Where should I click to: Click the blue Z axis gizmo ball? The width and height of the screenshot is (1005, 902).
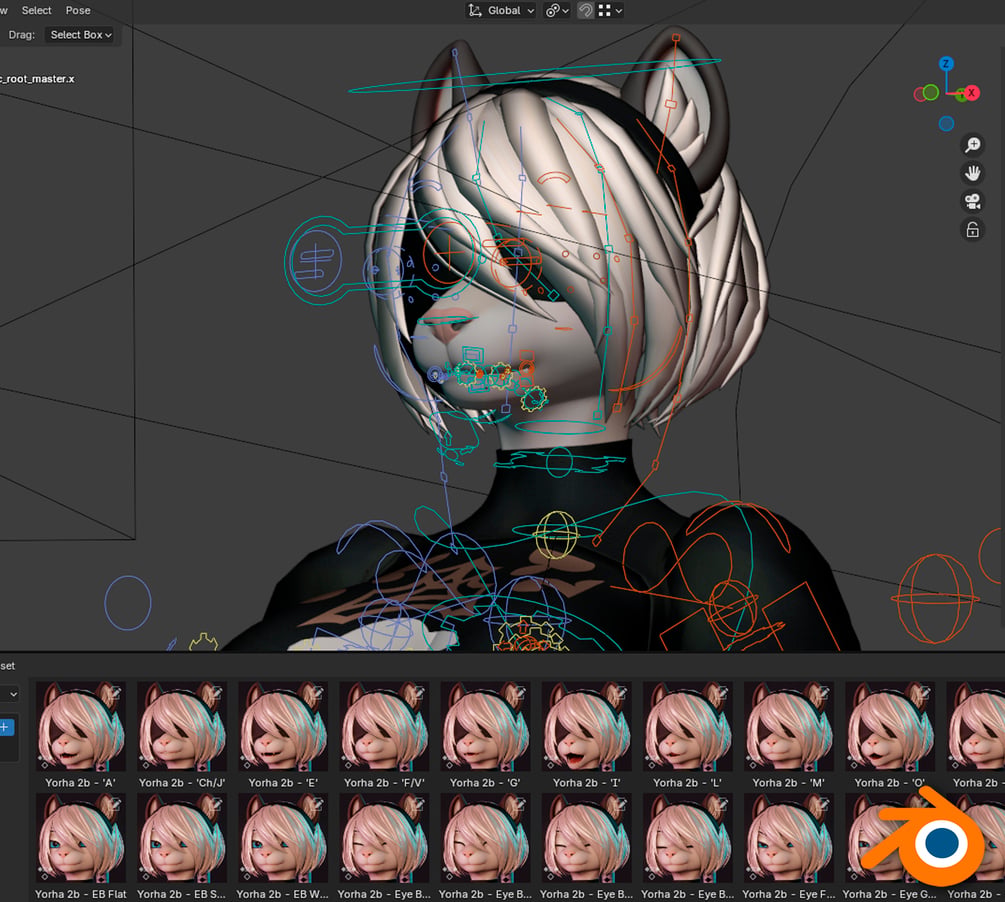coord(946,63)
